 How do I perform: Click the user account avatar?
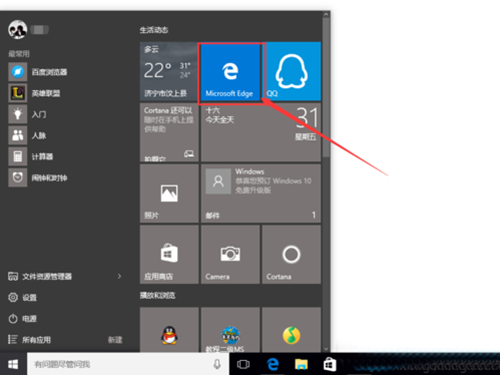coord(17,30)
